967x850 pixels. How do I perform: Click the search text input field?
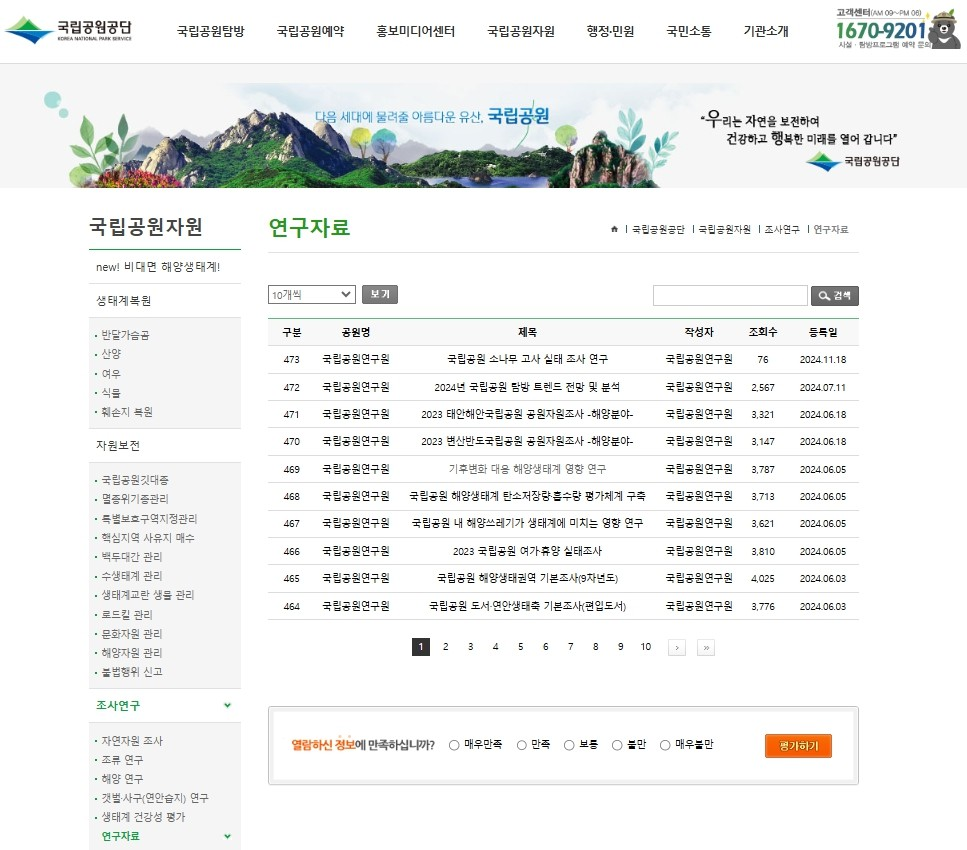click(x=730, y=295)
